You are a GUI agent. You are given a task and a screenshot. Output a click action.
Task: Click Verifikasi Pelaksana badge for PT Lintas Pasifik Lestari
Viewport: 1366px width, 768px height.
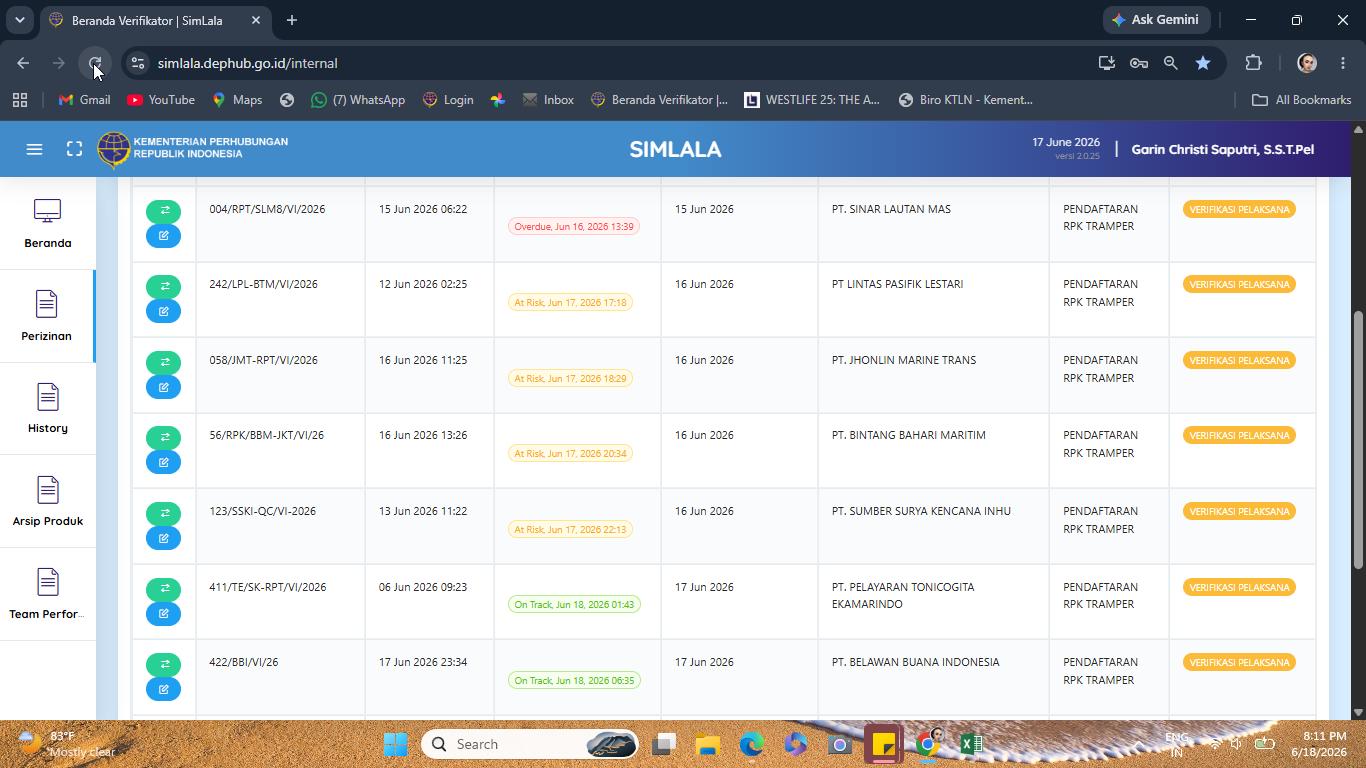click(x=1239, y=284)
